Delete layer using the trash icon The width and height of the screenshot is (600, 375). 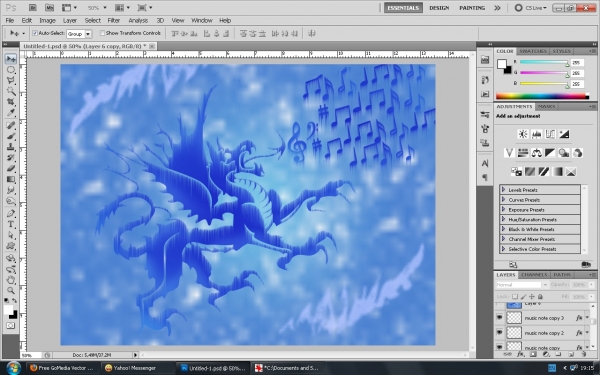[585, 354]
